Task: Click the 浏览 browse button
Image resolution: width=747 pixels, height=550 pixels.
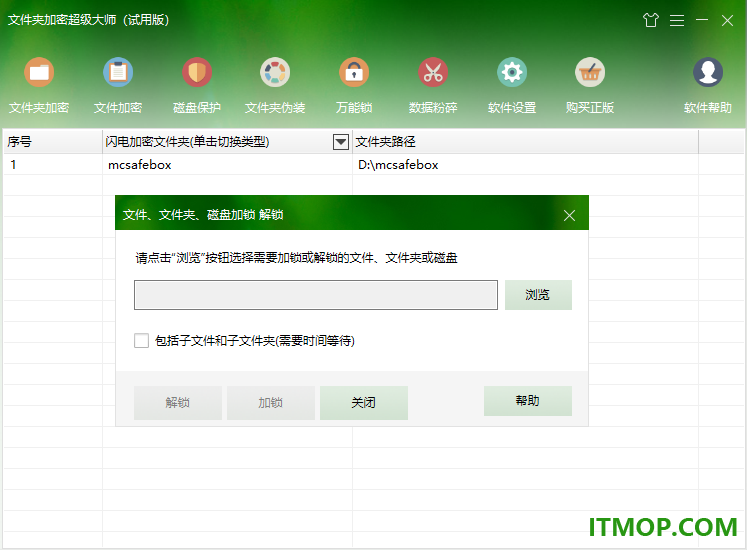Action: coord(538,295)
